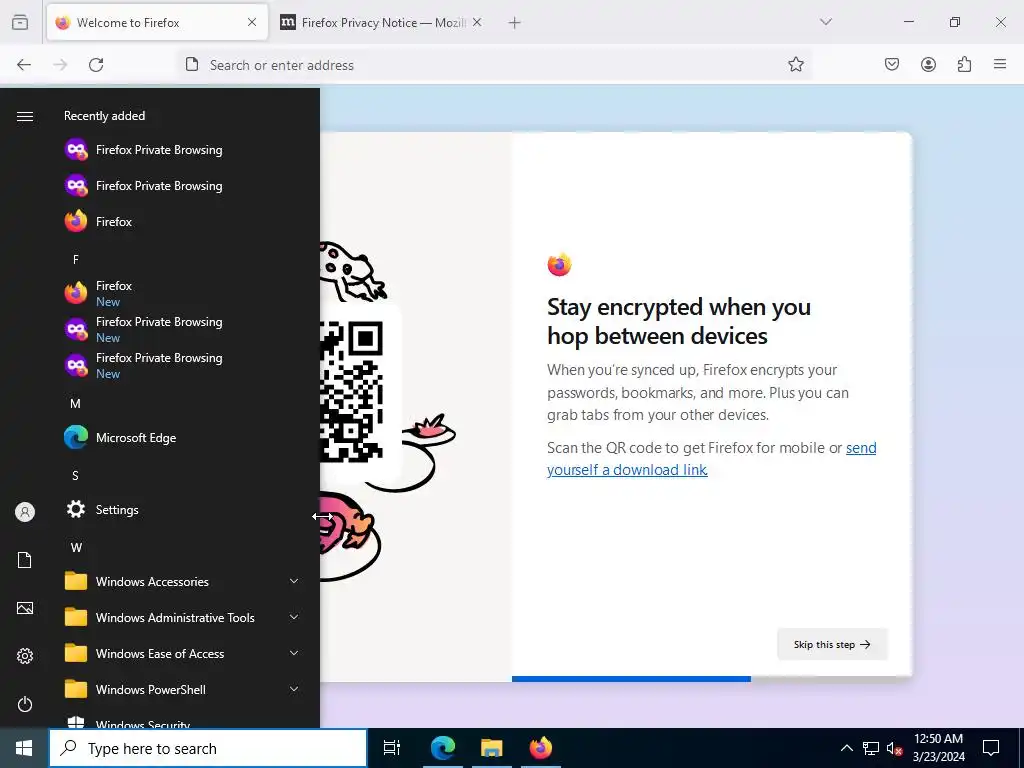Expand the Windows Ease of Access chevron
The image size is (1024, 768).
(294, 653)
